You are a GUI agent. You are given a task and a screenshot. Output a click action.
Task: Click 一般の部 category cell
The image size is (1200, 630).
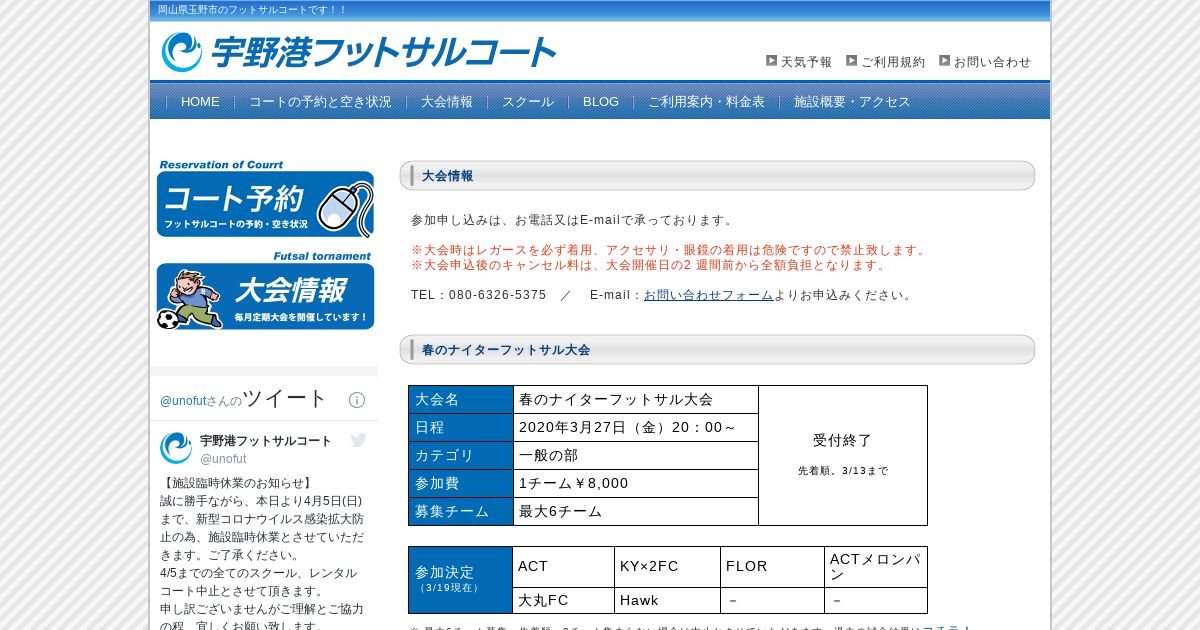pos(636,455)
